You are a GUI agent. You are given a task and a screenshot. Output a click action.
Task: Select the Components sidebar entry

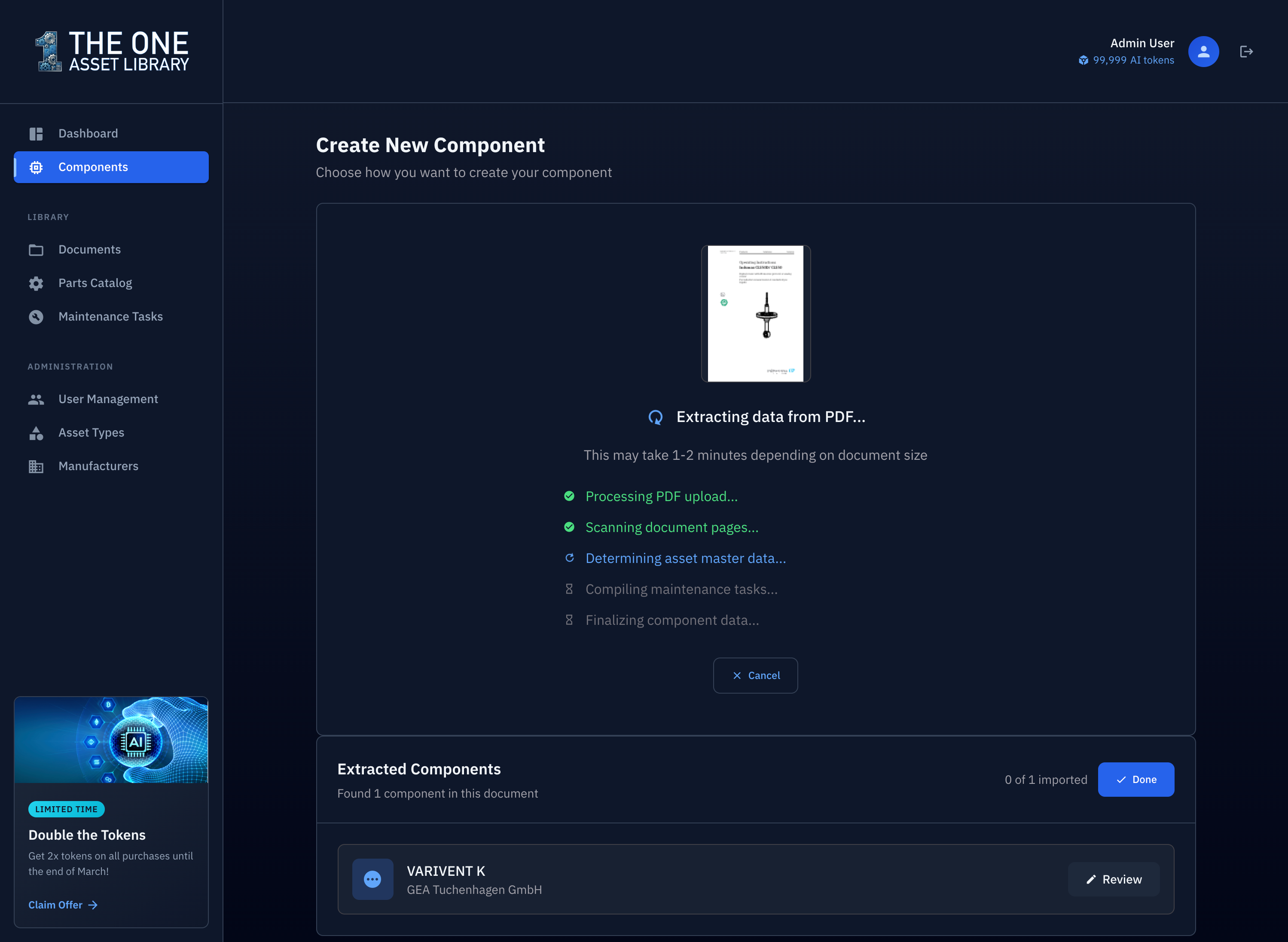93,167
